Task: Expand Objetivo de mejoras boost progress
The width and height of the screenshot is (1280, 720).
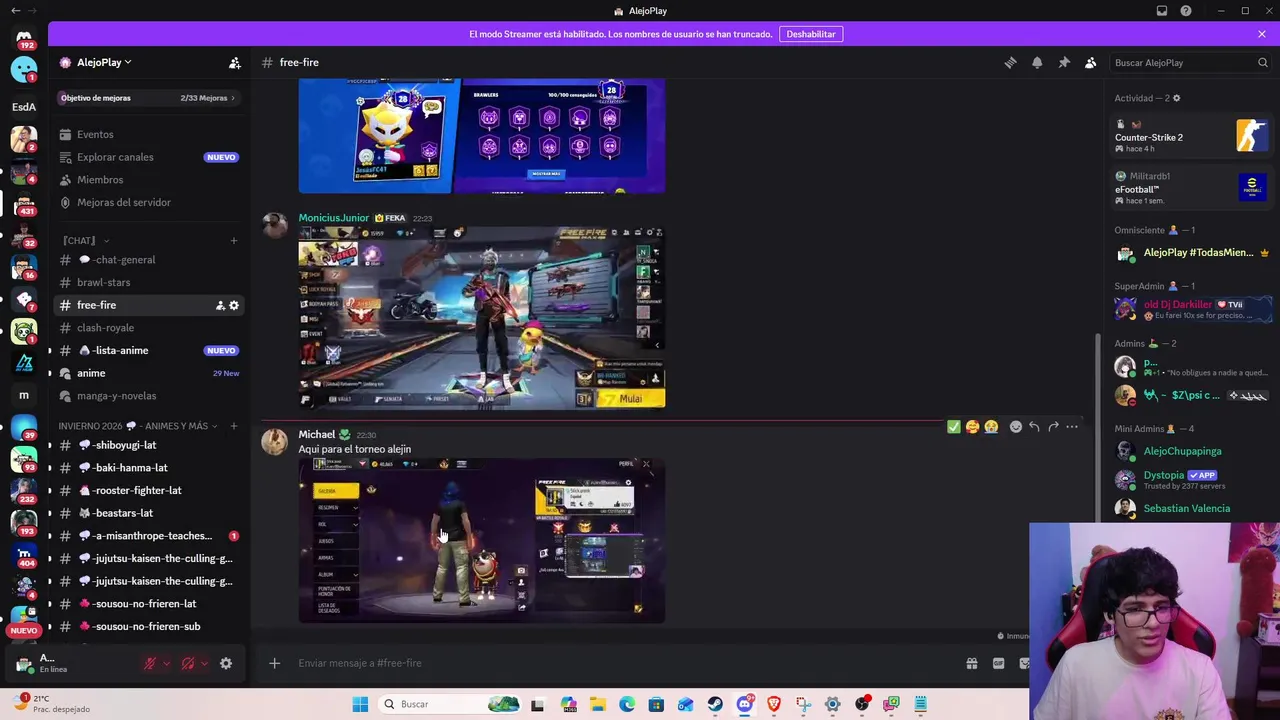Action: (x=148, y=98)
